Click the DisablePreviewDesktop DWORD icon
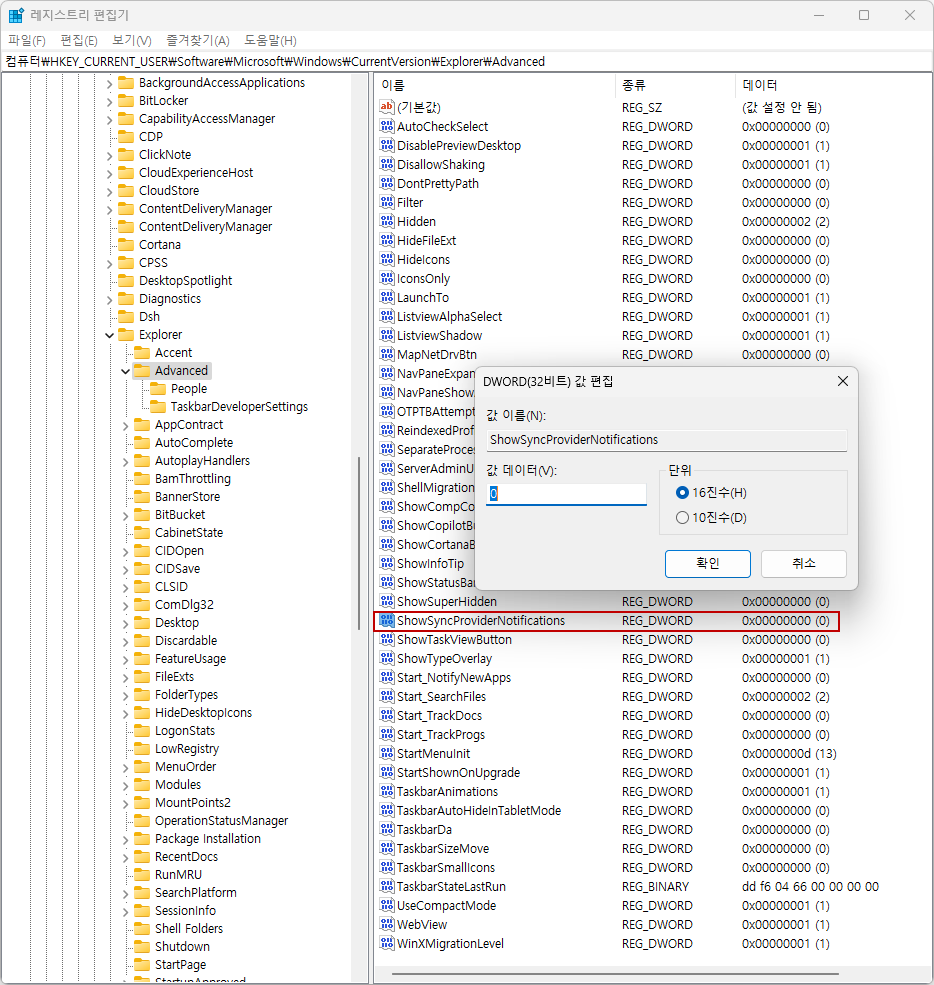Image resolution: width=934 pixels, height=985 pixels. [387, 145]
